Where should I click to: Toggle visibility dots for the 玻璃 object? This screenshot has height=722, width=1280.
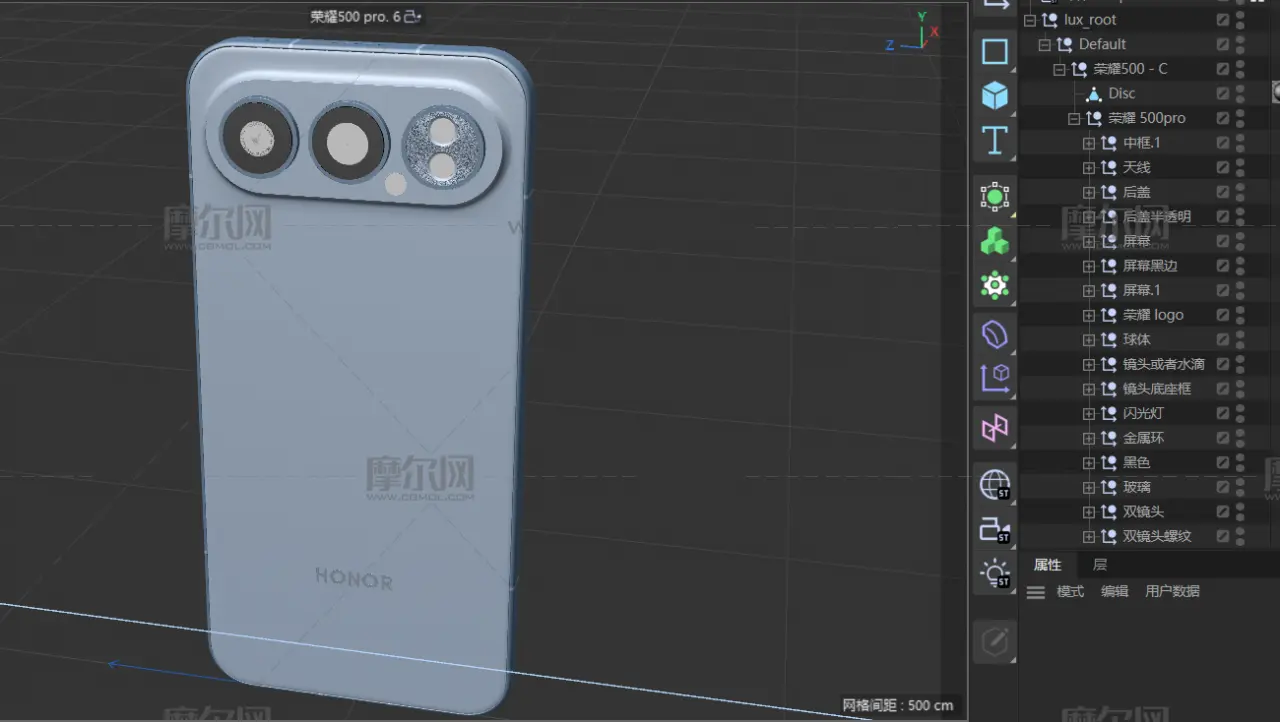coord(1240,487)
